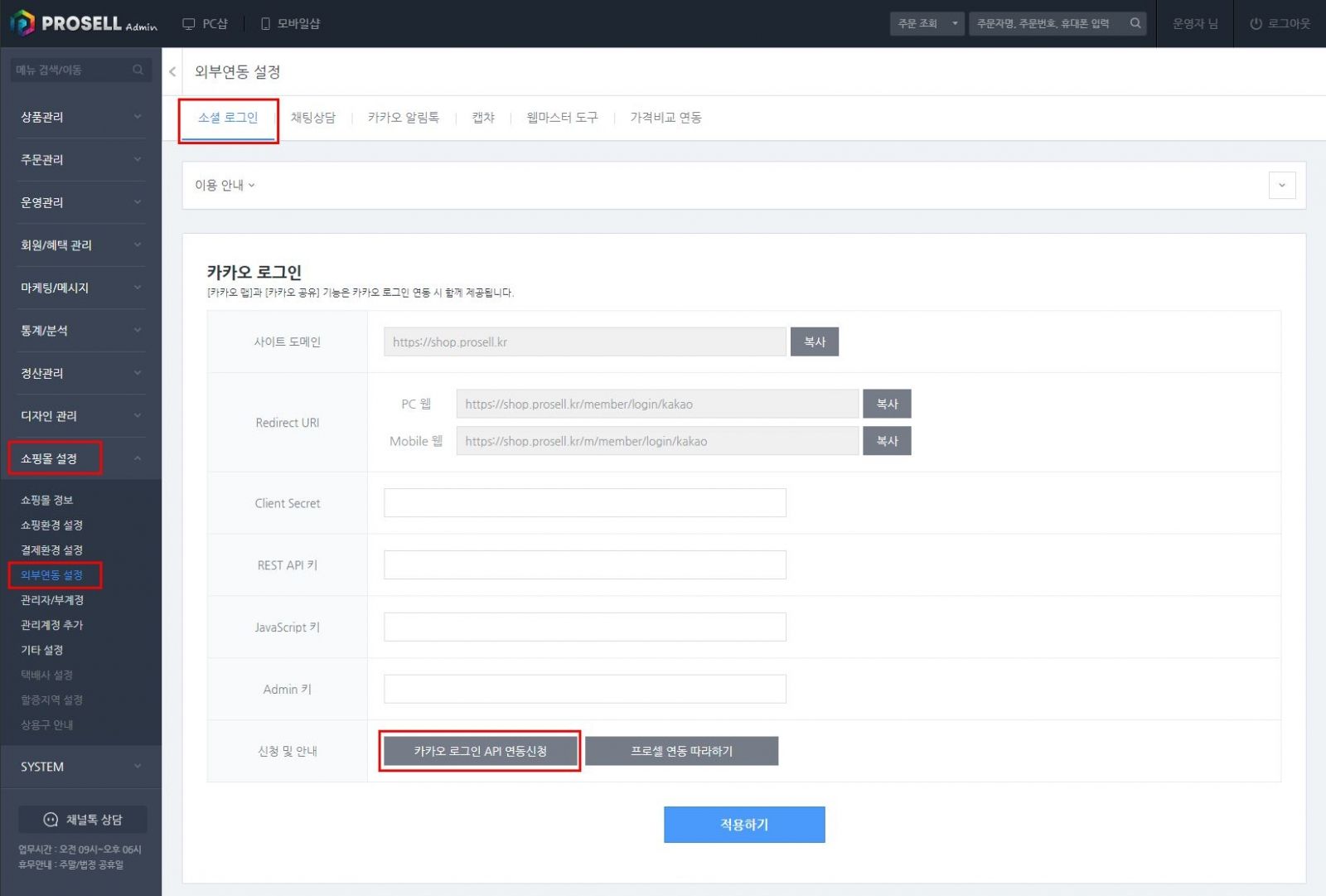Image resolution: width=1326 pixels, height=896 pixels.
Task: Open the 주문 조회 dropdown
Action: pyautogui.click(x=927, y=23)
